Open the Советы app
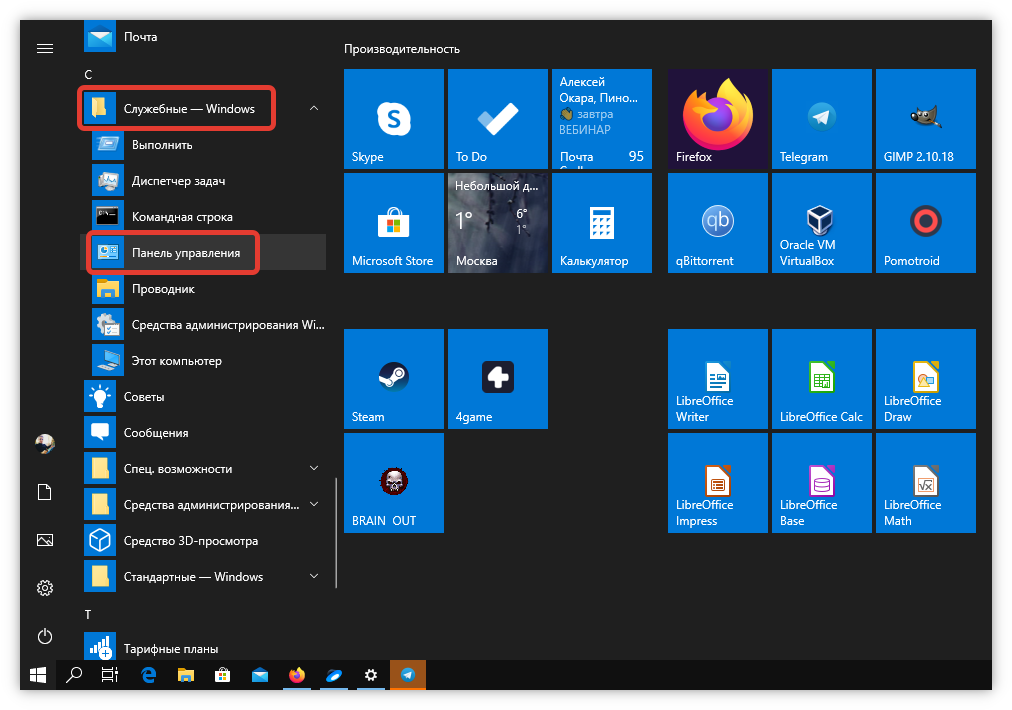Image resolution: width=1012 pixels, height=710 pixels. point(205,396)
